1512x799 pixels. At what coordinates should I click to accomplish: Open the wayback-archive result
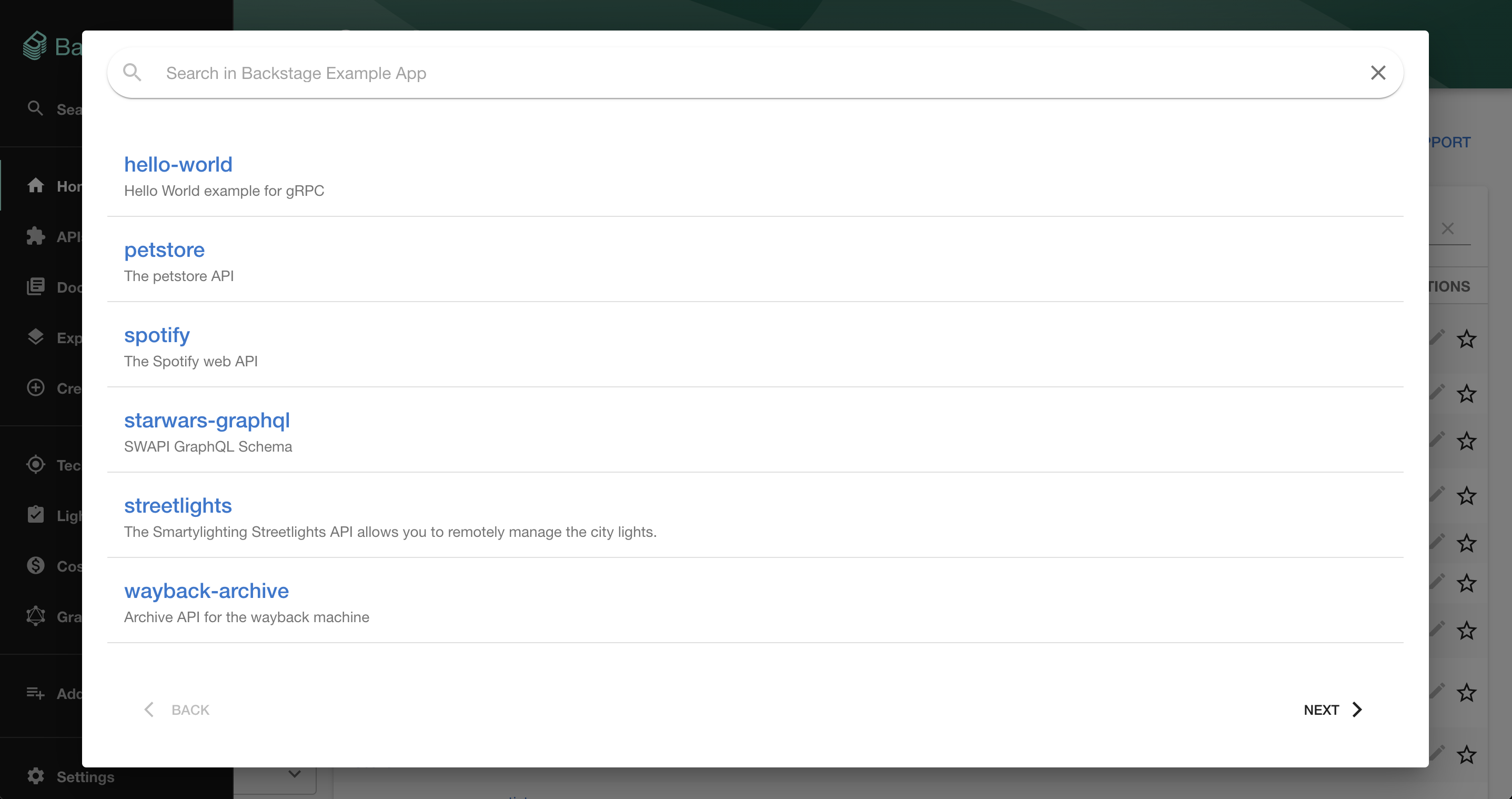(206, 591)
